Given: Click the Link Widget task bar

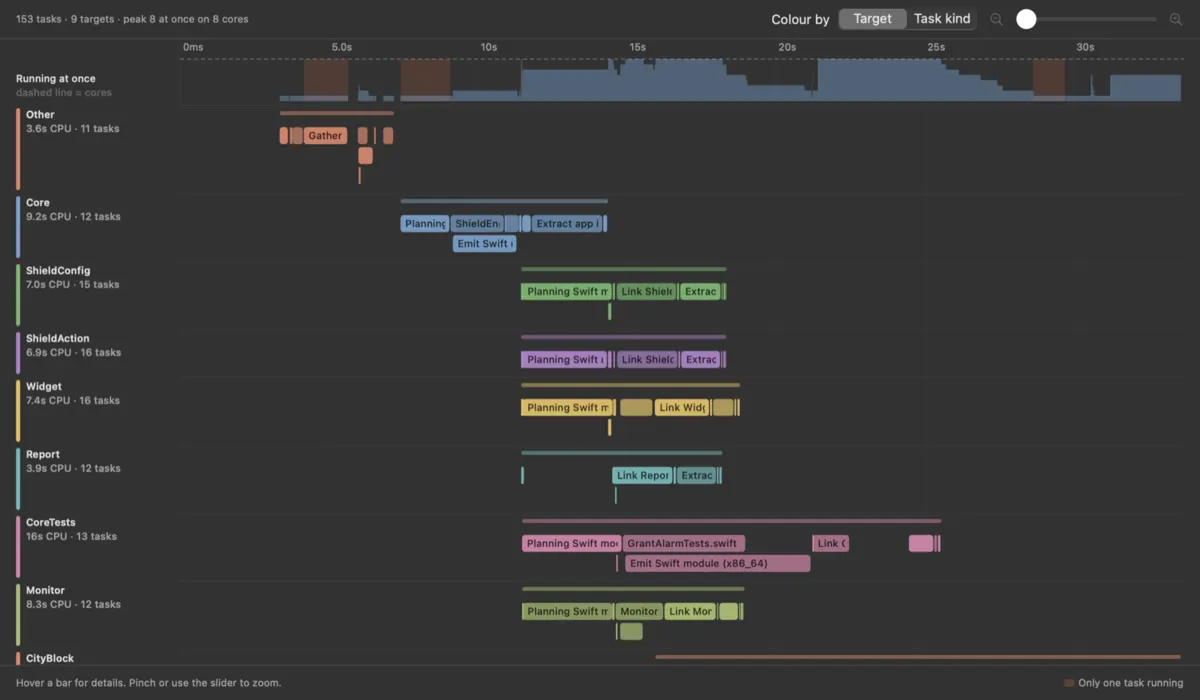Looking at the screenshot, I should (682, 408).
